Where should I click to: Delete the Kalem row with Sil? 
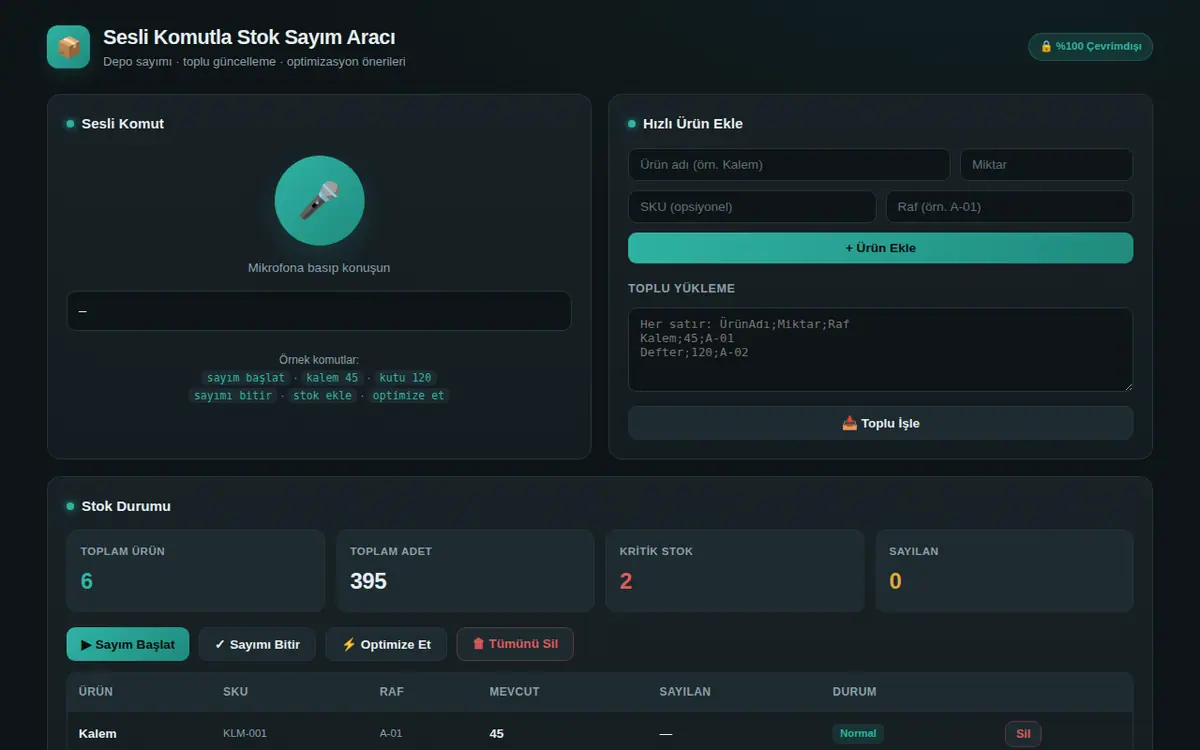pos(1023,734)
